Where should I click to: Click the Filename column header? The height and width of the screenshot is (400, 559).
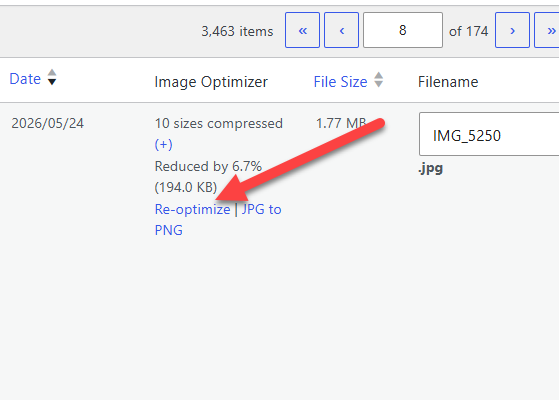(448, 82)
